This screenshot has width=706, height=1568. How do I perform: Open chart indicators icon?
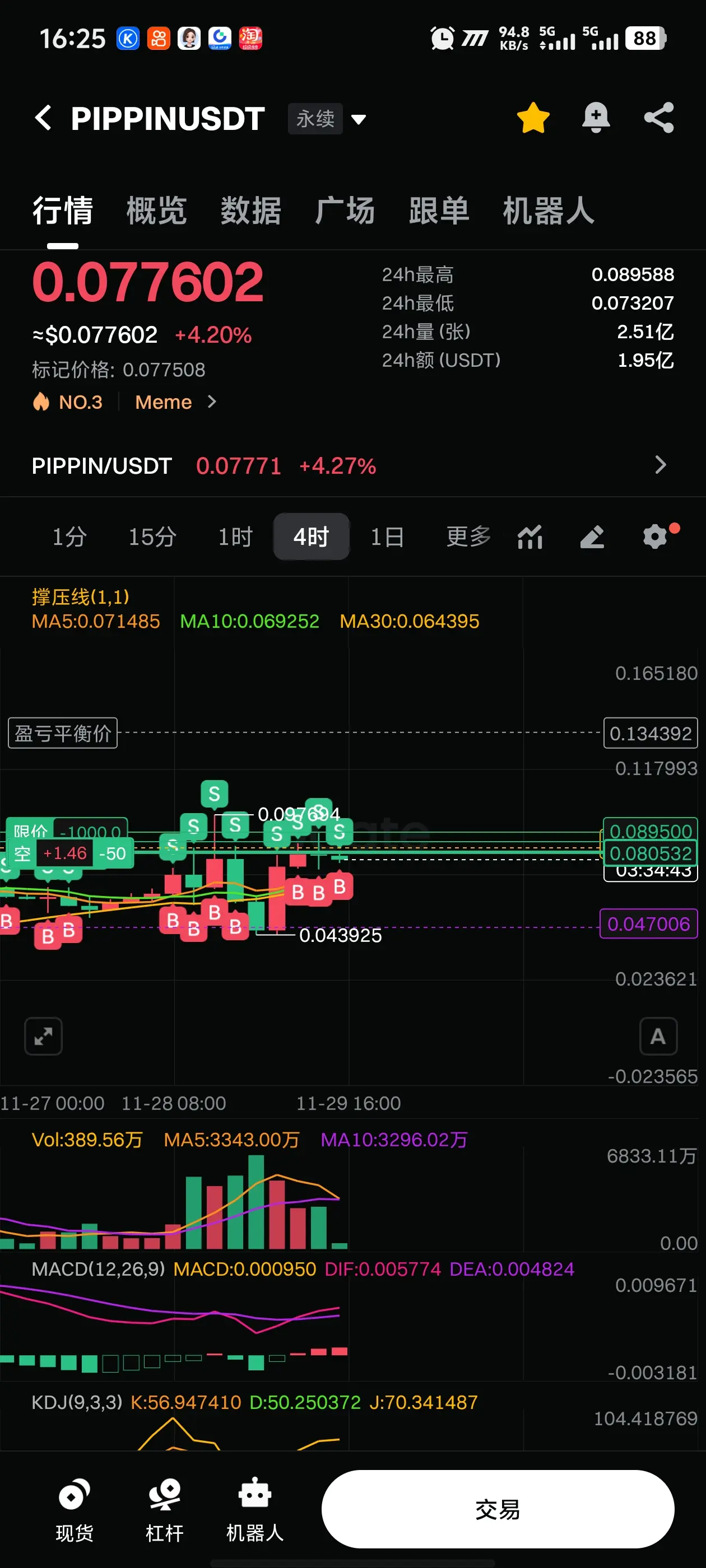(530, 537)
